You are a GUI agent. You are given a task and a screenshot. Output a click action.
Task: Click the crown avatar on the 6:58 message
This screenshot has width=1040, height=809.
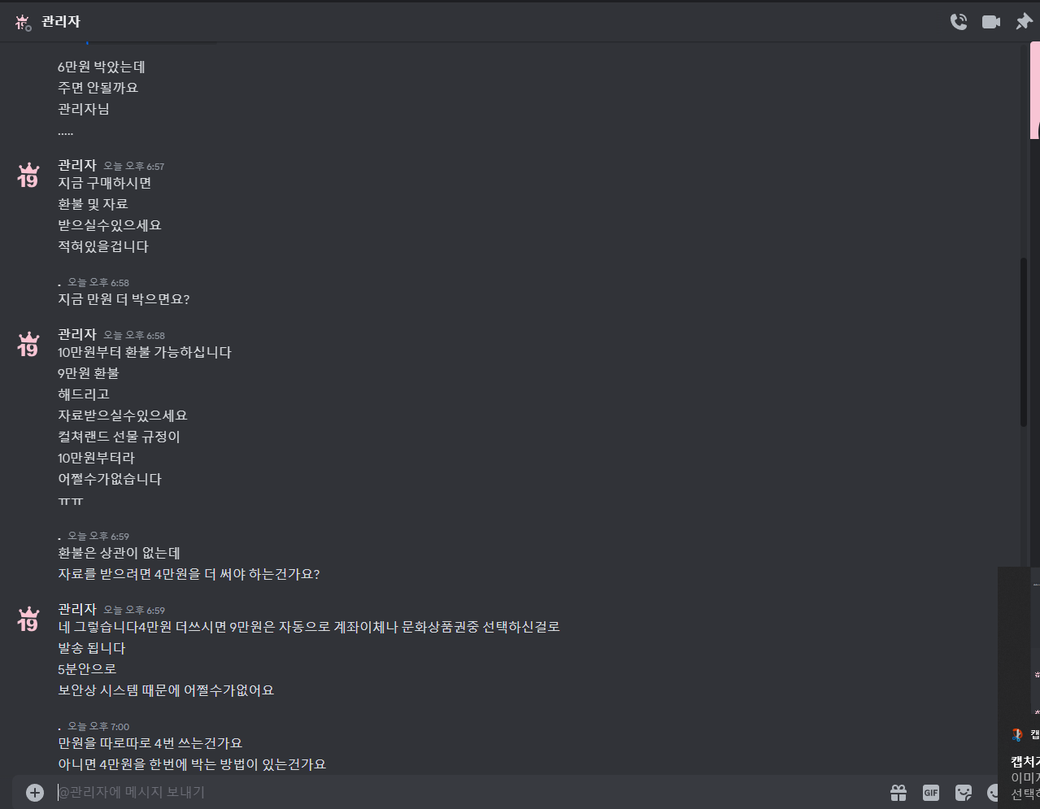coord(28,345)
